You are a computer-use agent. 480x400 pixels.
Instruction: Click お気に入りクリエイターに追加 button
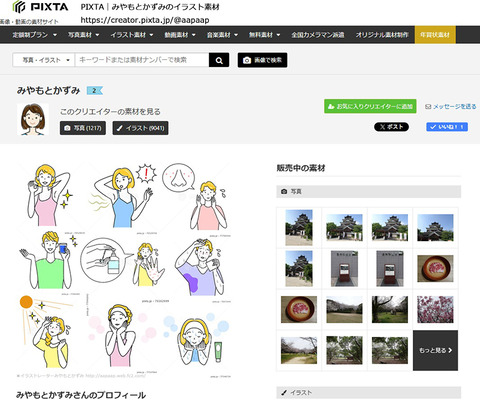point(370,106)
